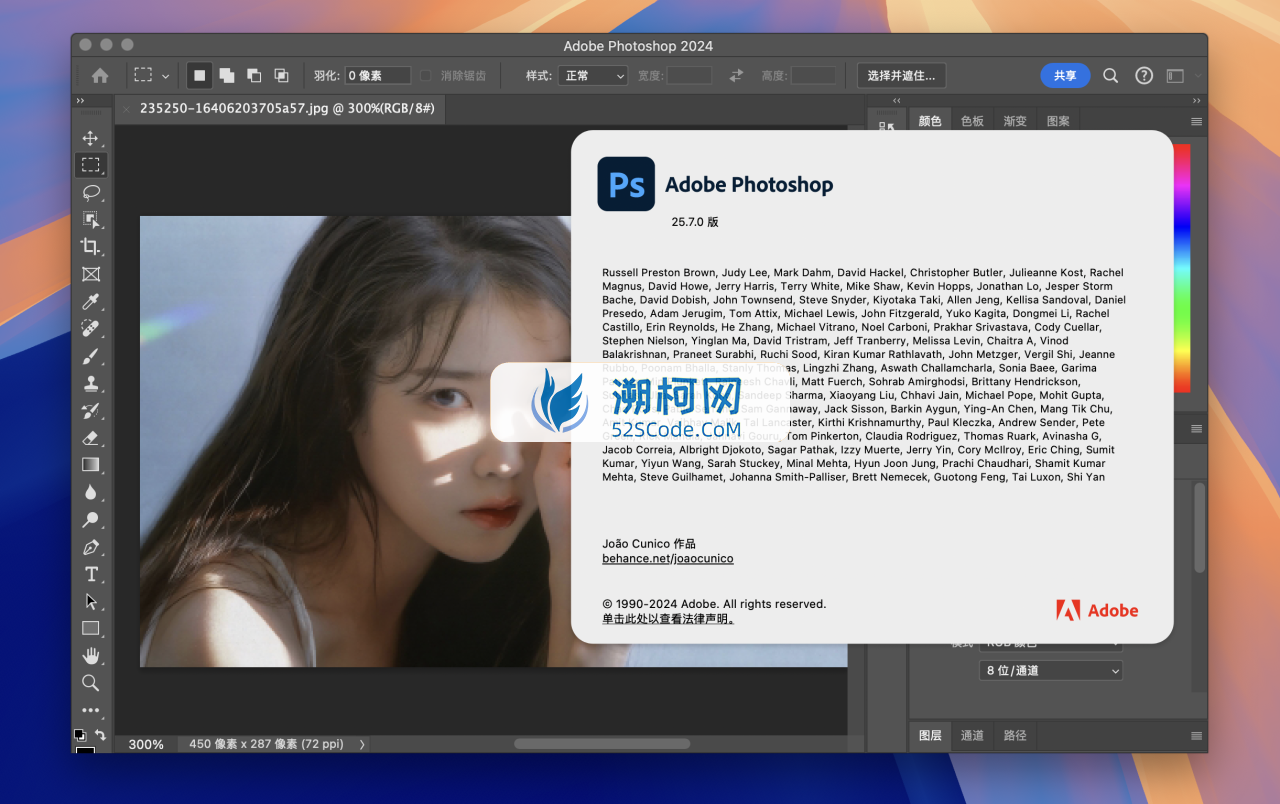The height and width of the screenshot is (804, 1280).
Task: Select the Zoom tool in toolbox
Action: coord(91,683)
